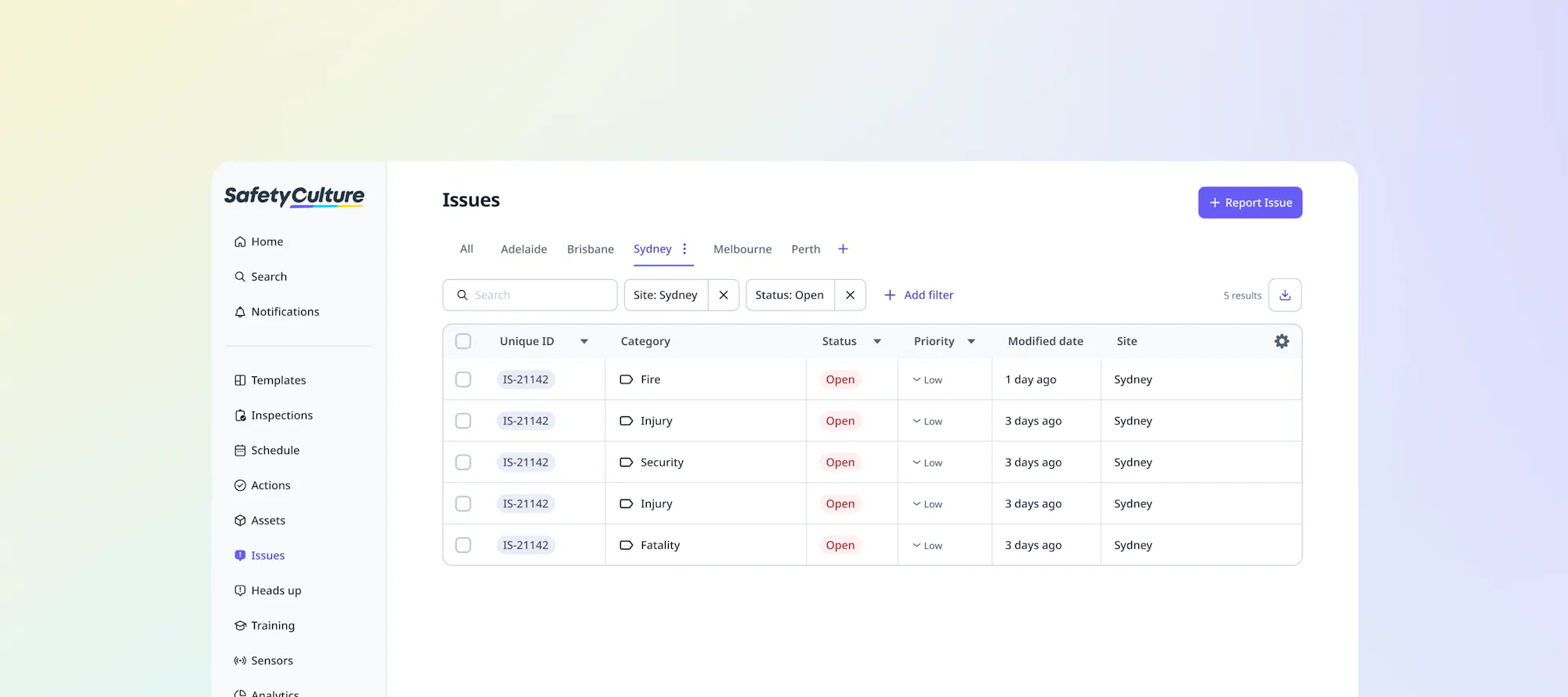Viewport: 1568px width, 697px height.
Task: Click the Report Issue button
Action: click(1250, 202)
